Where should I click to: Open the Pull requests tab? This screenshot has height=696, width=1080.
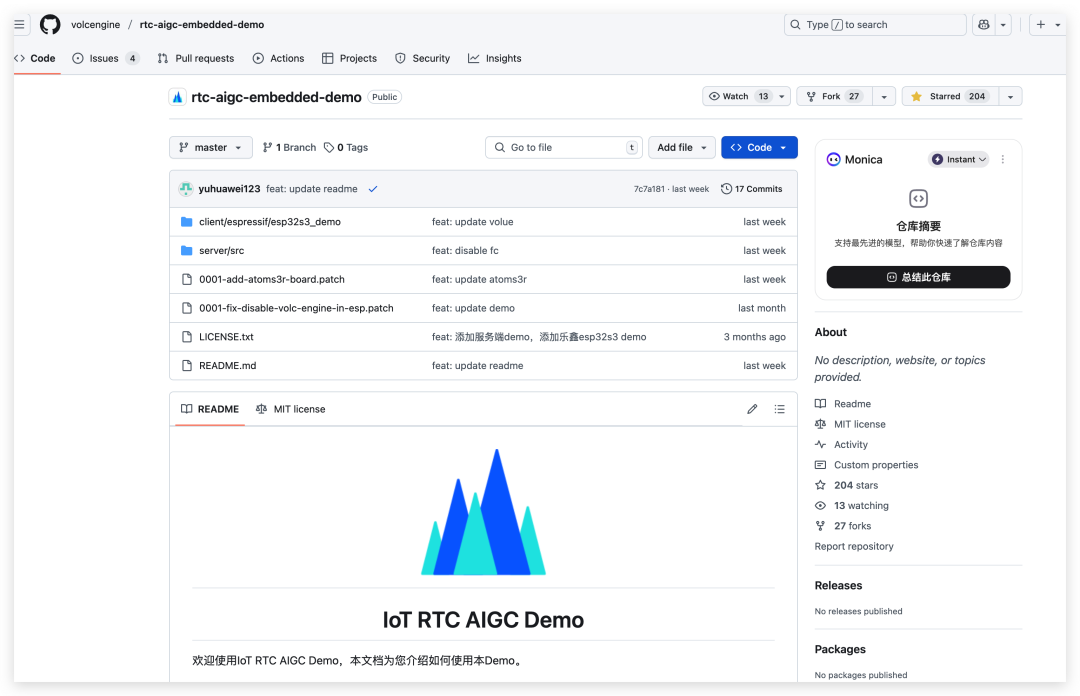tap(196, 59)
